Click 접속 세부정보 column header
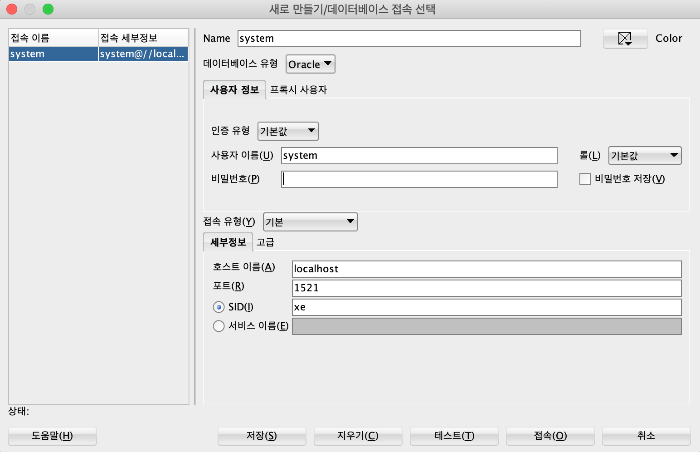 click(143, 38)
